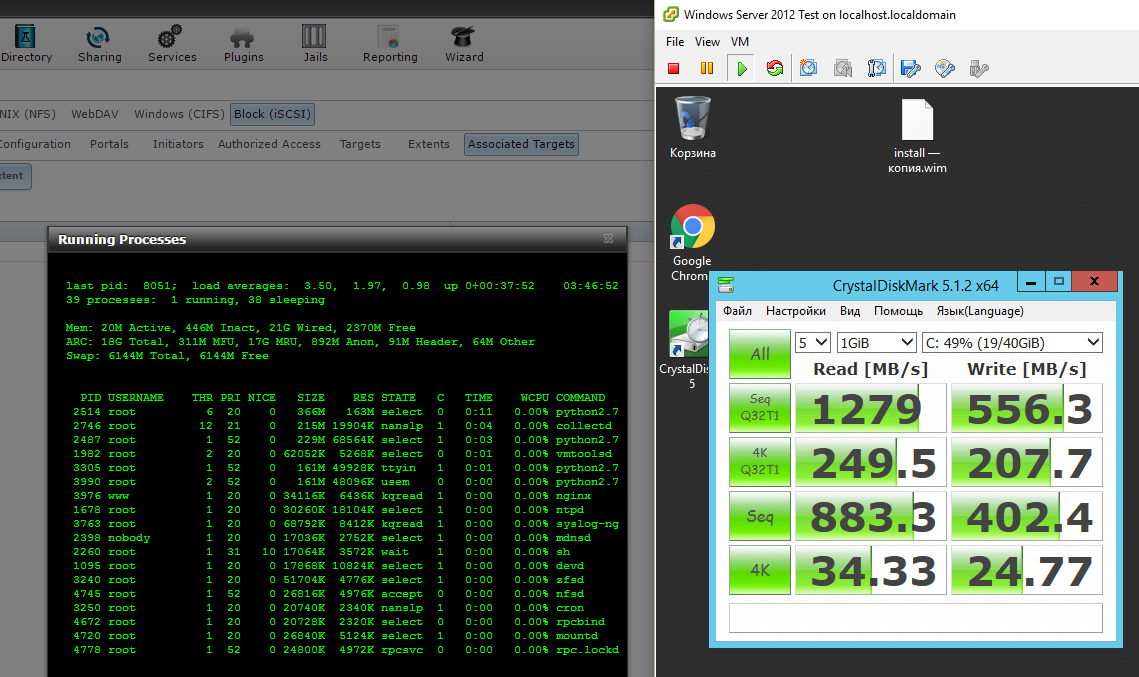Select the install — копия.wim file icon

tap(917, 136)
